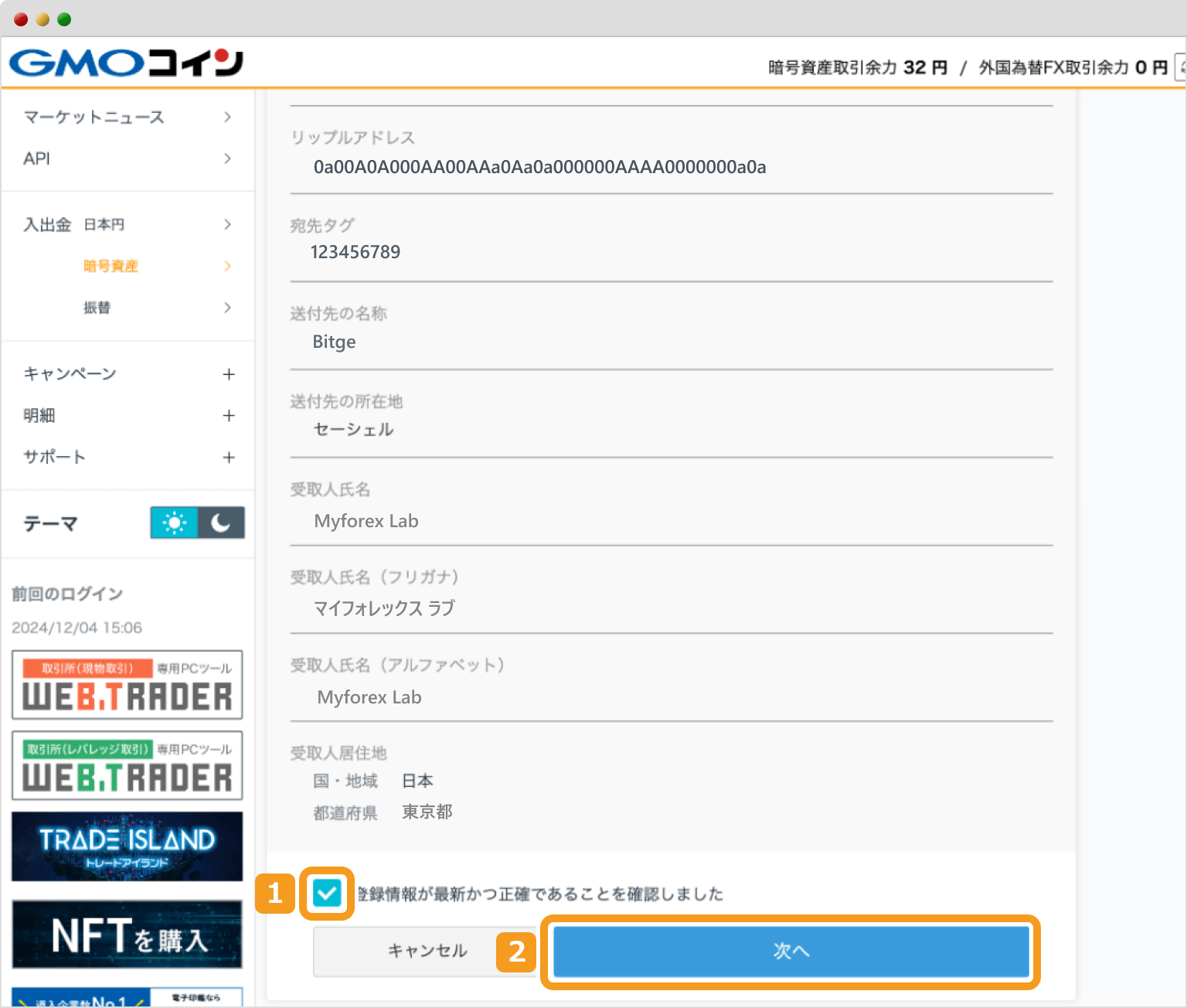
Task: Click the 導入企業数No.1 電子印鑑 banner
Action: coord(126,997)
